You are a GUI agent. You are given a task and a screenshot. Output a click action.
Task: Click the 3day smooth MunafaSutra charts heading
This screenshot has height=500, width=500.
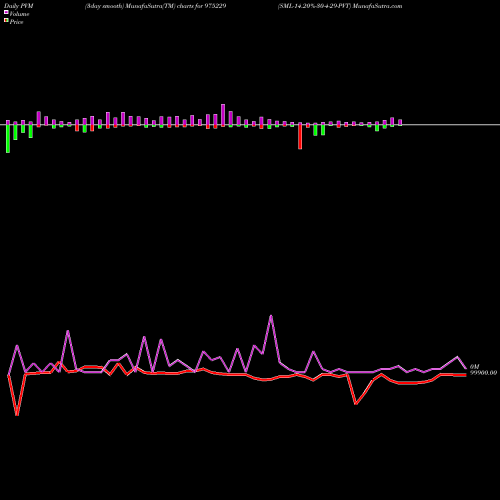[x=156, y=6]
